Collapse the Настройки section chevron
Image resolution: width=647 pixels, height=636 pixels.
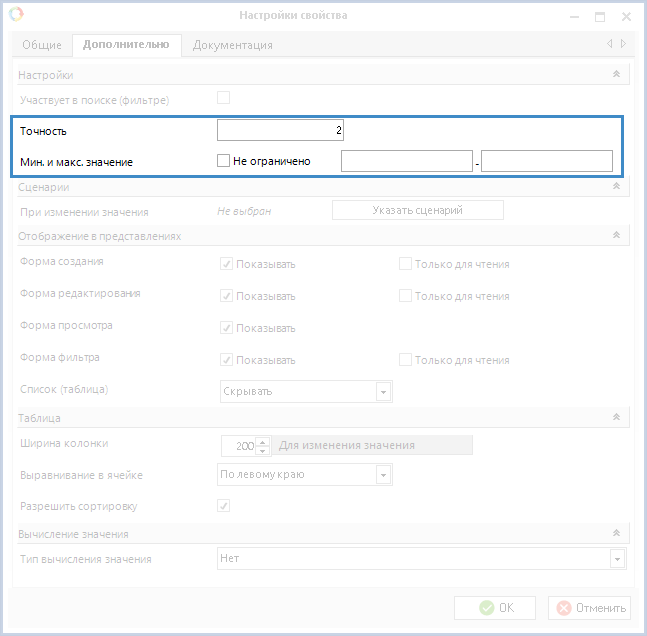click(617, 75)
